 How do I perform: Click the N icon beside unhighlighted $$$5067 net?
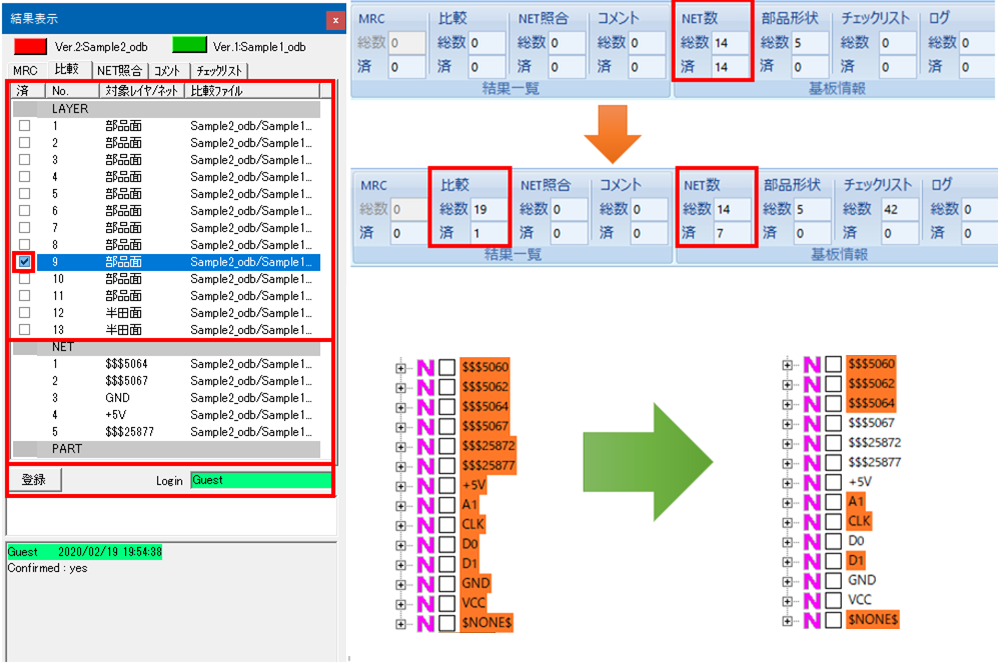coord(813,423)
